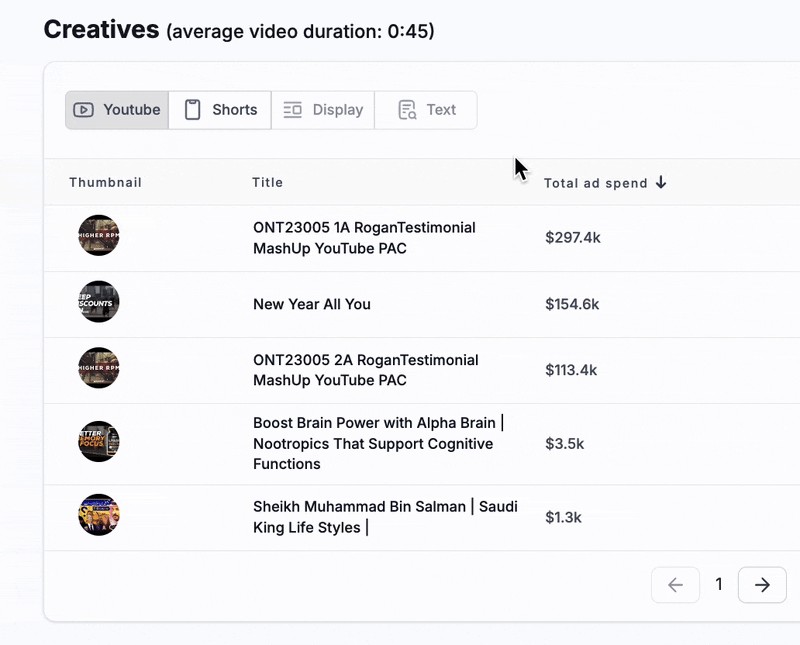Go to next page arrow
The height and width of the screenshot is (645, 800).
[762, 585]
